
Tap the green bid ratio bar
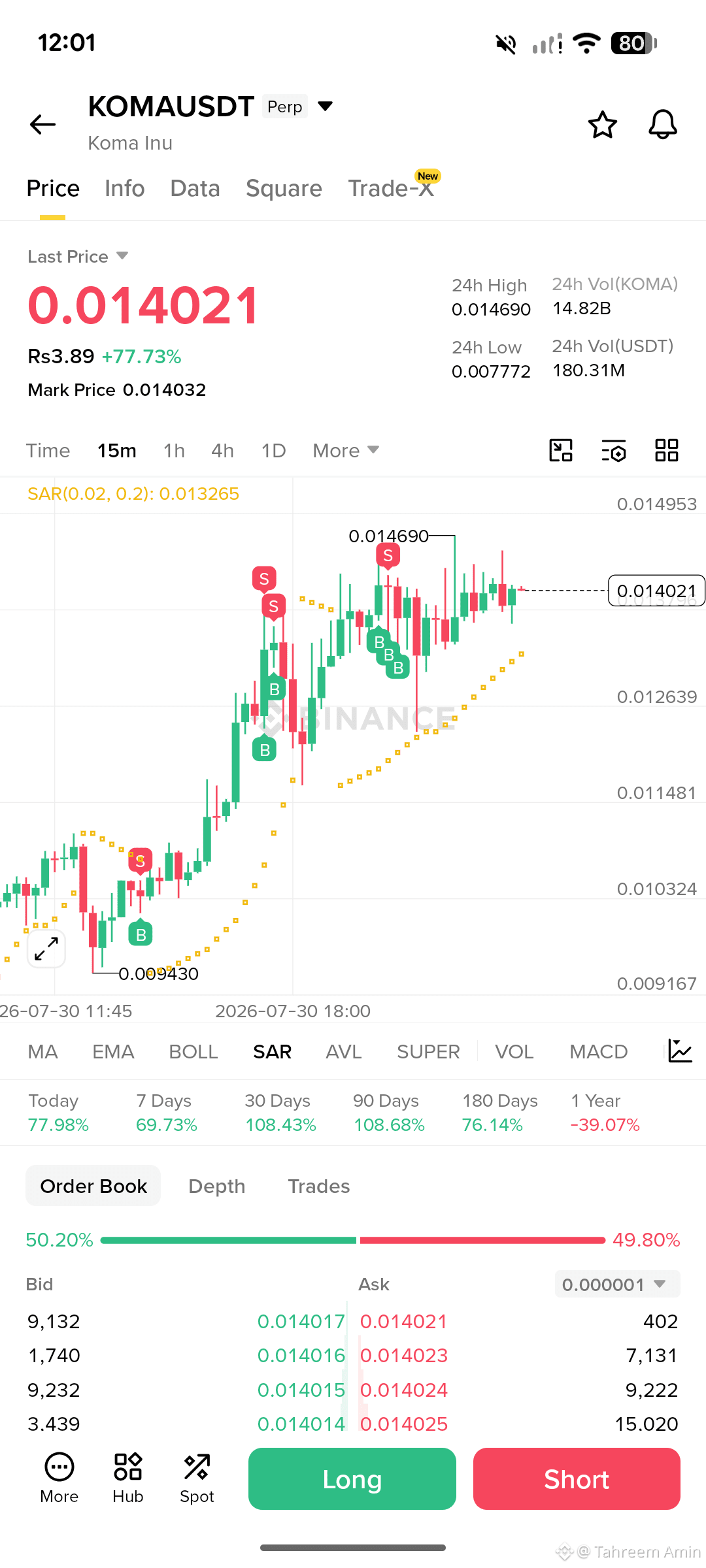tap(228, 1240)
